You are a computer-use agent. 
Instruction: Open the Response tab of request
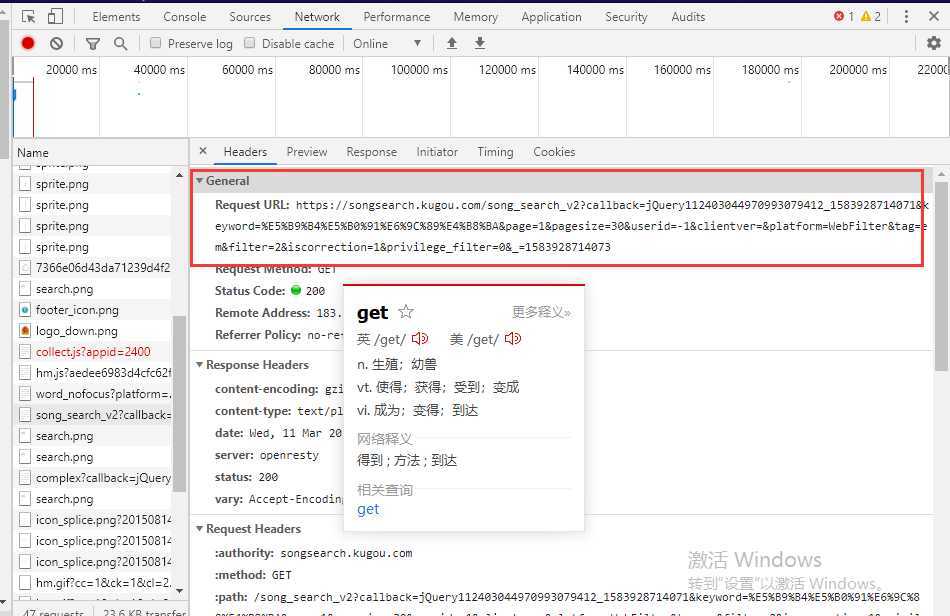click(371, 152)
